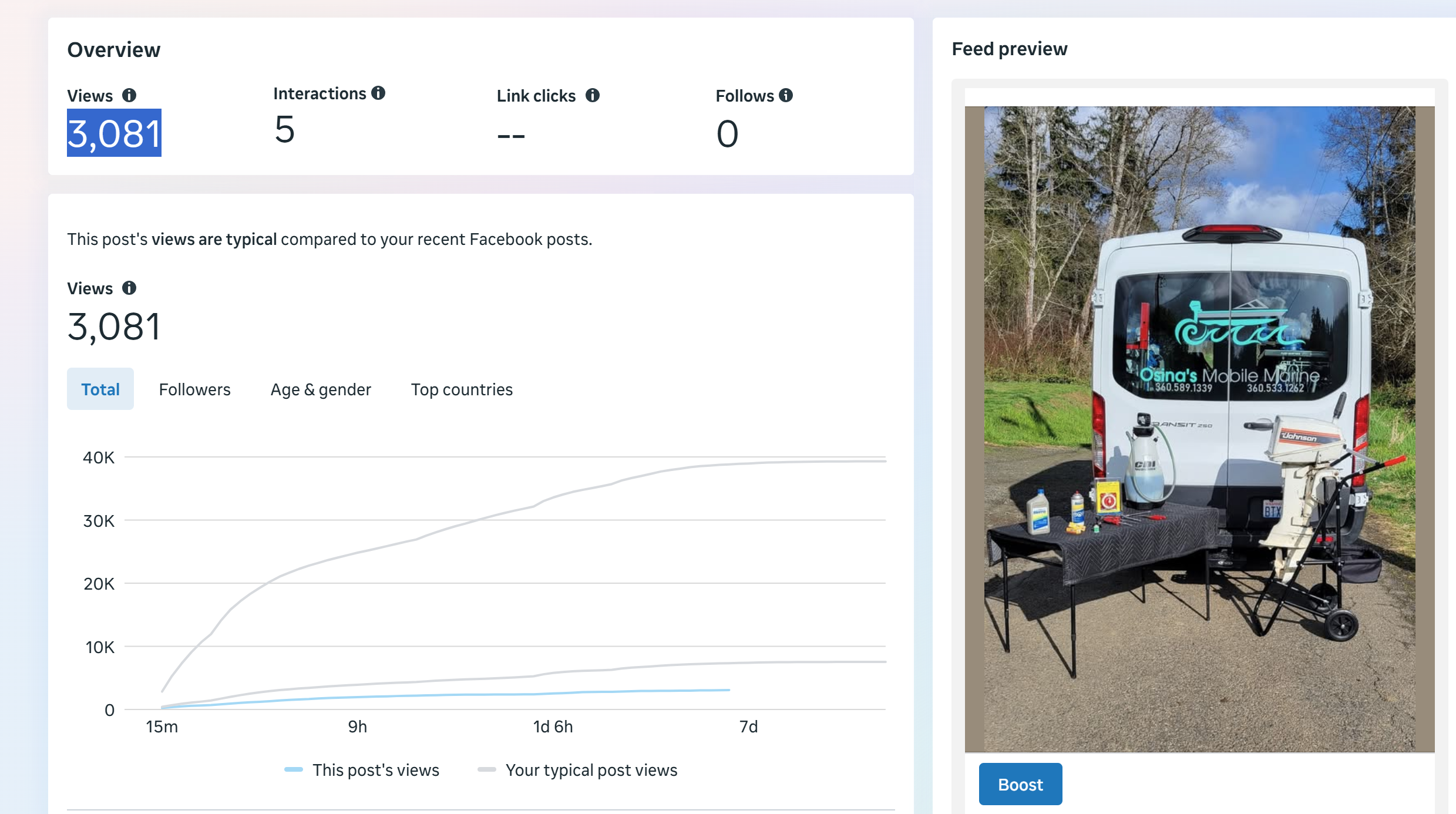1456x814 pixels.
Task: Show the Follows info icon details
Action: [x=786, y=95]
